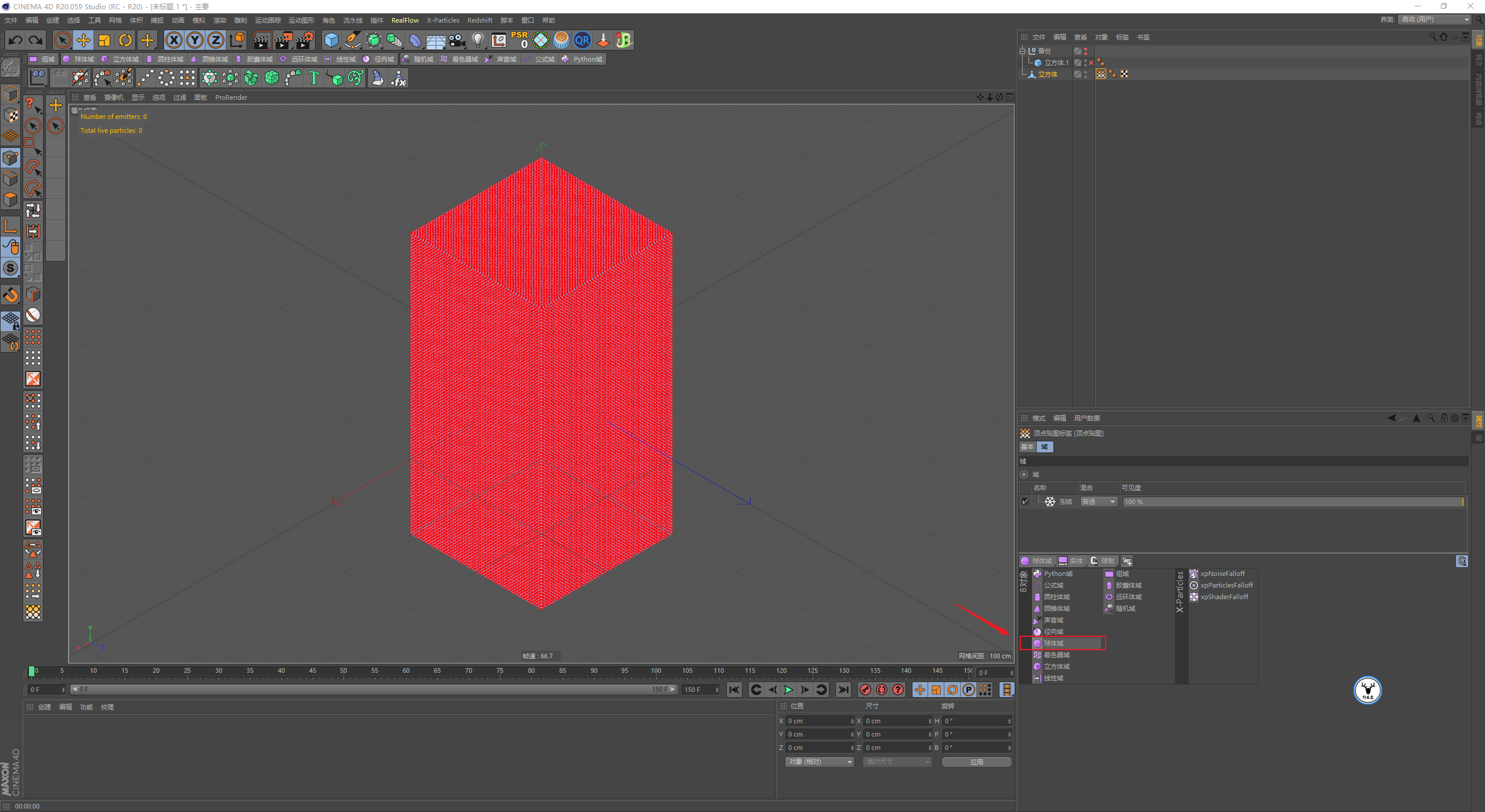Switch to the 基本 tab in attributes

[x=1027, y=447]
